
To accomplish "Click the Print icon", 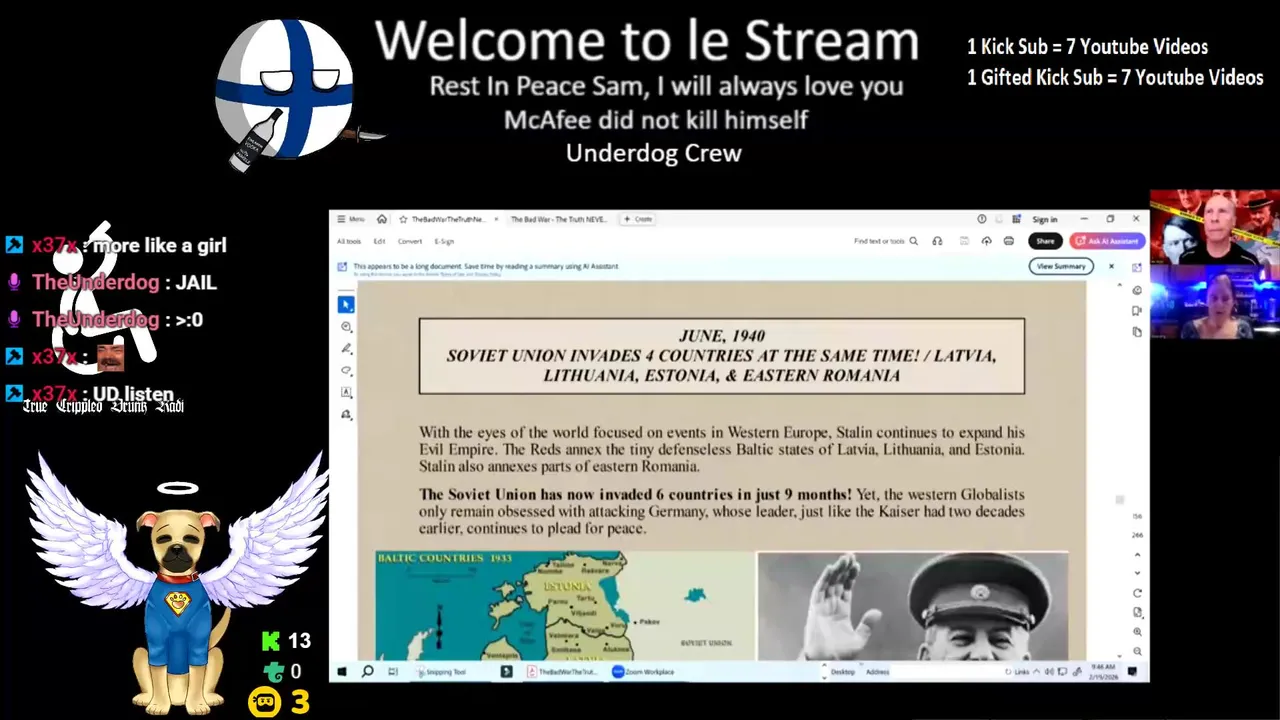I will [1009, 241].
